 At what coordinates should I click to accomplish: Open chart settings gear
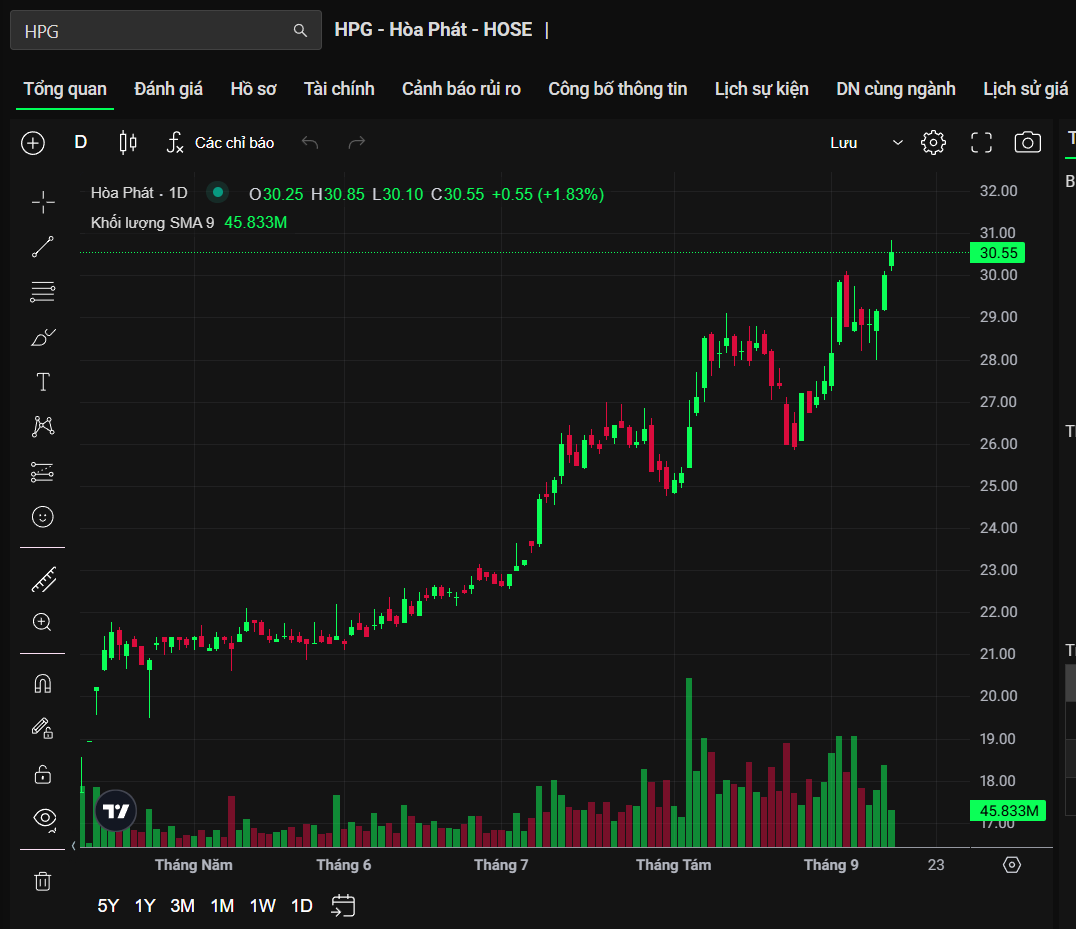933,143
